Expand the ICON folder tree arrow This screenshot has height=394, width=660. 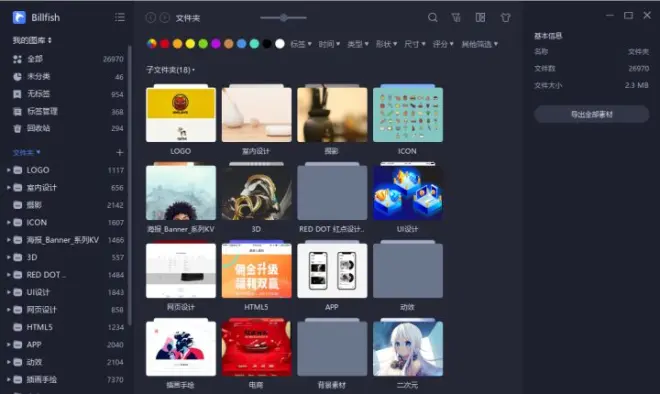(x=8, y=222)
